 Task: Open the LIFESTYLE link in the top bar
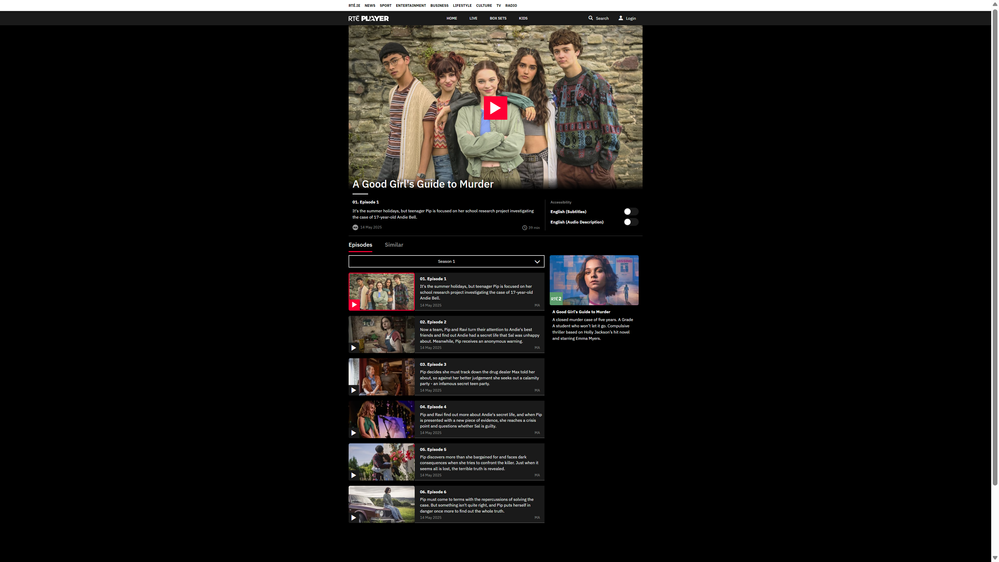[463, 5]
